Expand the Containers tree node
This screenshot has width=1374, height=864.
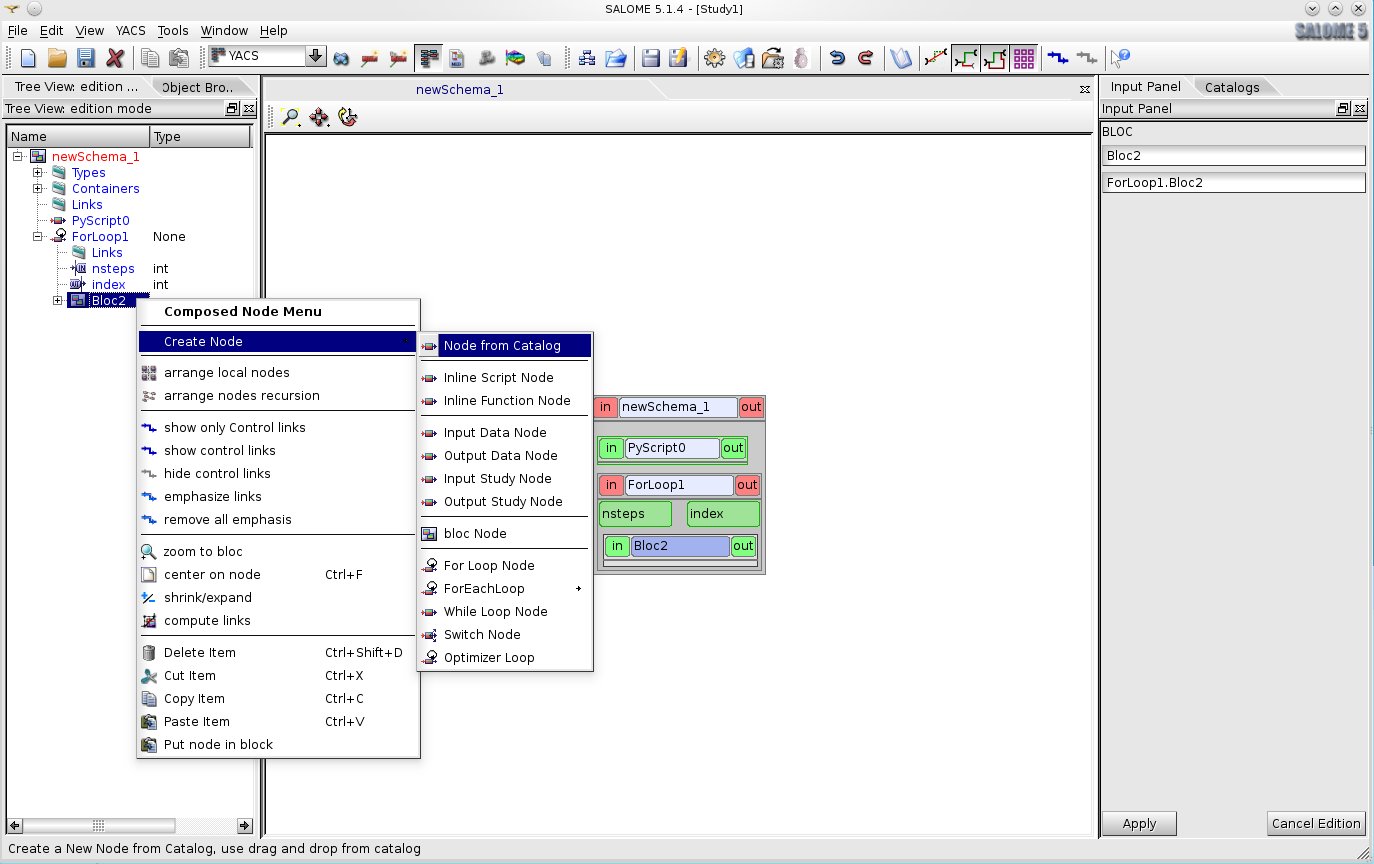click(38, 188)
